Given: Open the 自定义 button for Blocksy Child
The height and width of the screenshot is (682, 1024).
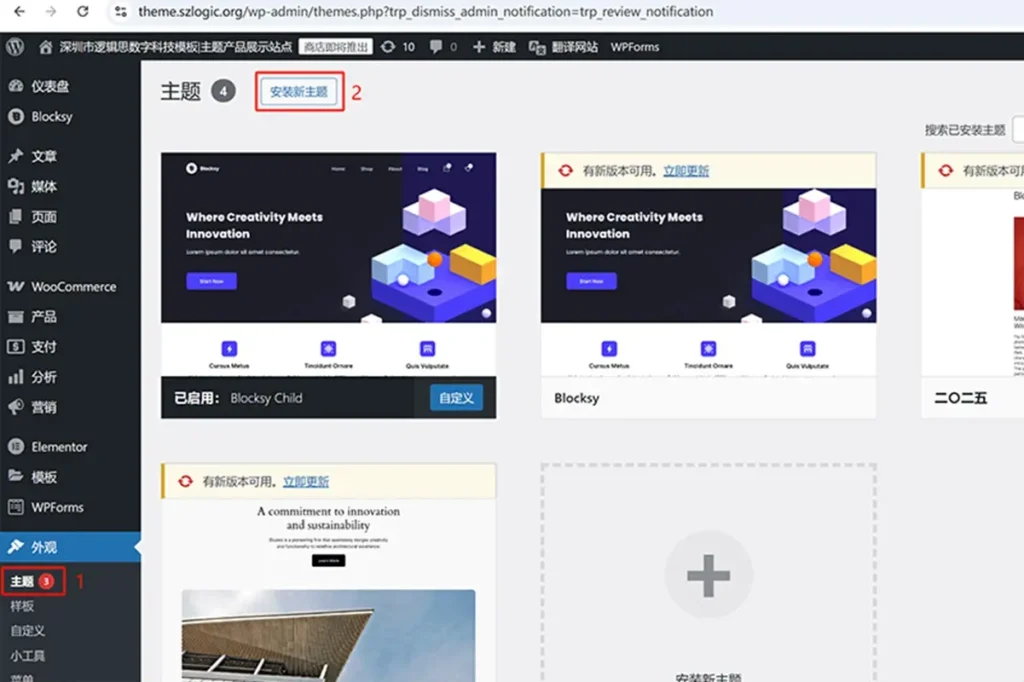Looking at the screenshot, I should coord(459,398).
